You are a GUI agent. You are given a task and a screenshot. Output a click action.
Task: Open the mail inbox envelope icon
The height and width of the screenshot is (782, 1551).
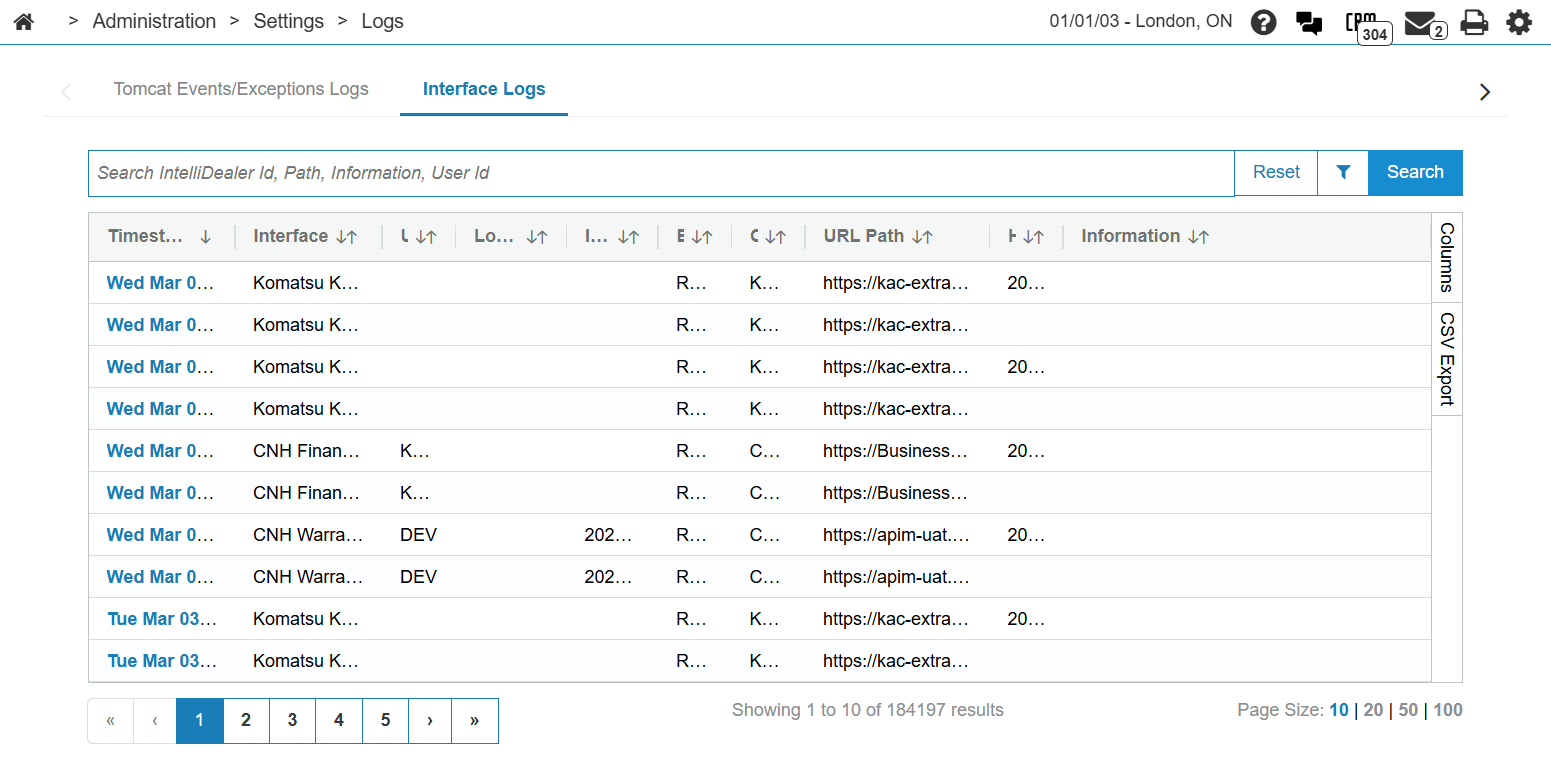[1420, 22]
